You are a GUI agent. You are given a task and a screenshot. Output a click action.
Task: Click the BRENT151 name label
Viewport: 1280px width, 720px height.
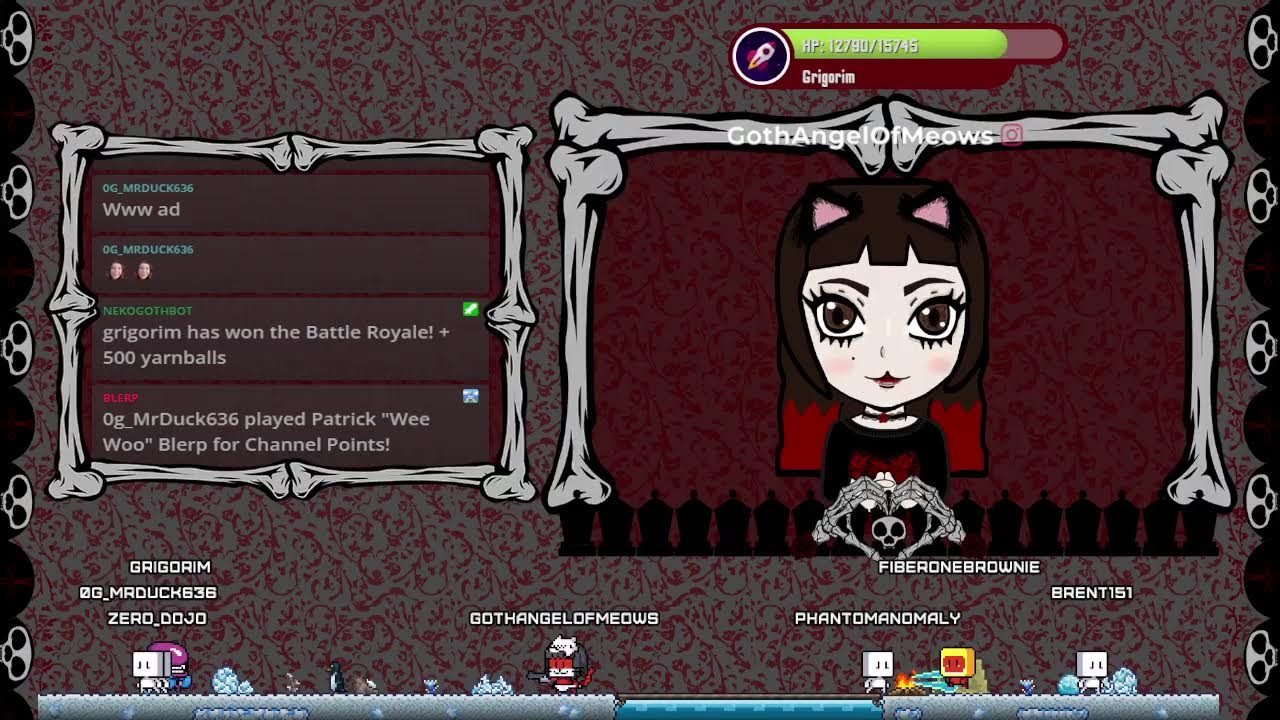1092,593
